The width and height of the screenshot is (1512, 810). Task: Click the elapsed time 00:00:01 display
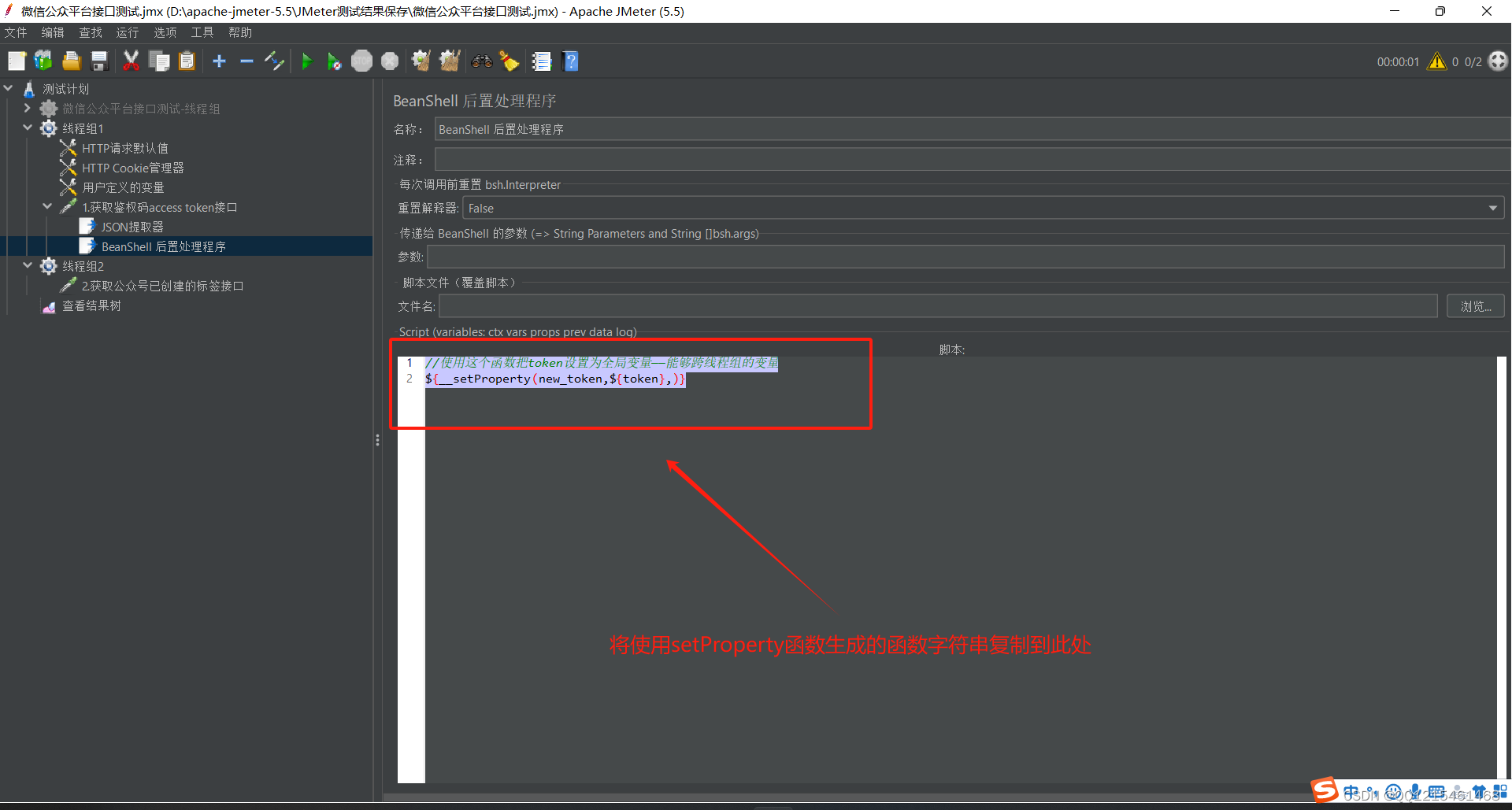pyautogui.click(x=1398, y=61)
